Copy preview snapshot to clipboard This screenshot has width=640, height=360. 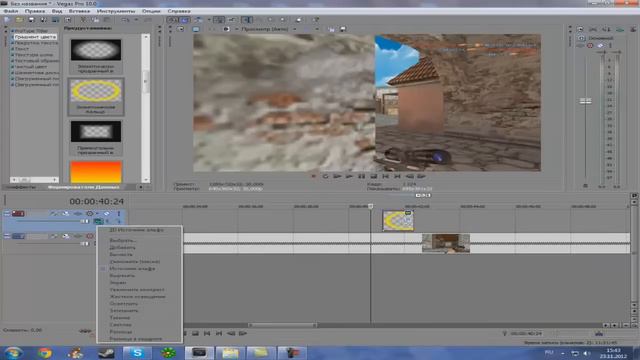[x=331, y=29]
